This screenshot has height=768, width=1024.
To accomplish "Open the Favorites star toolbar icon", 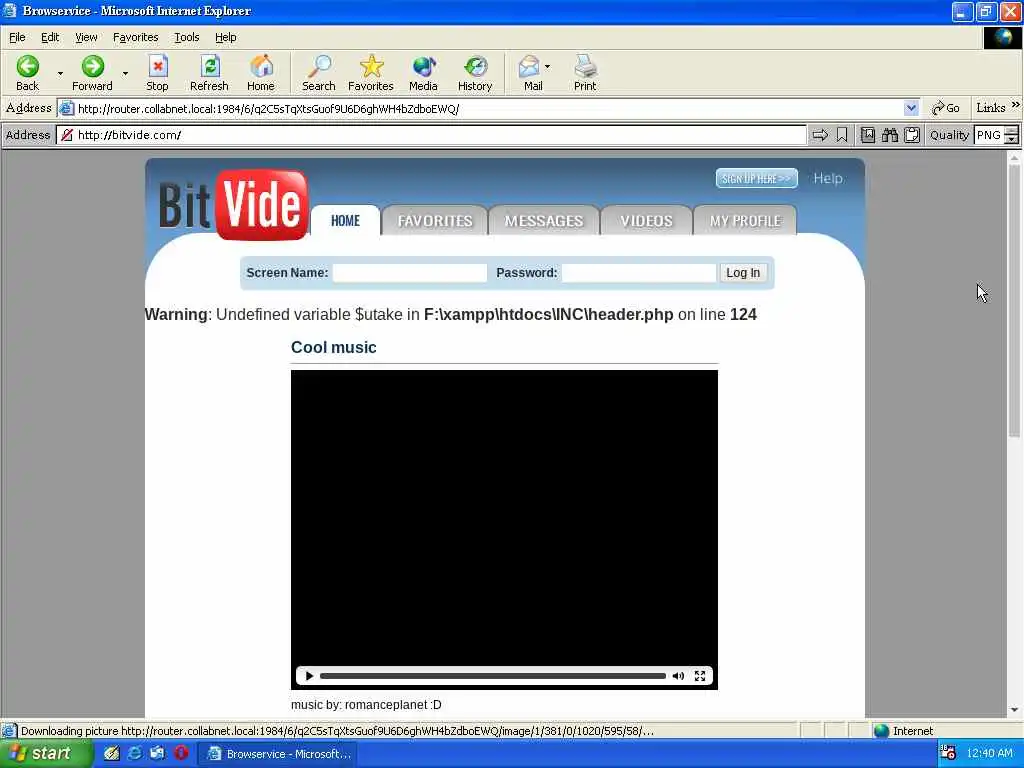I will pos(371,72).
